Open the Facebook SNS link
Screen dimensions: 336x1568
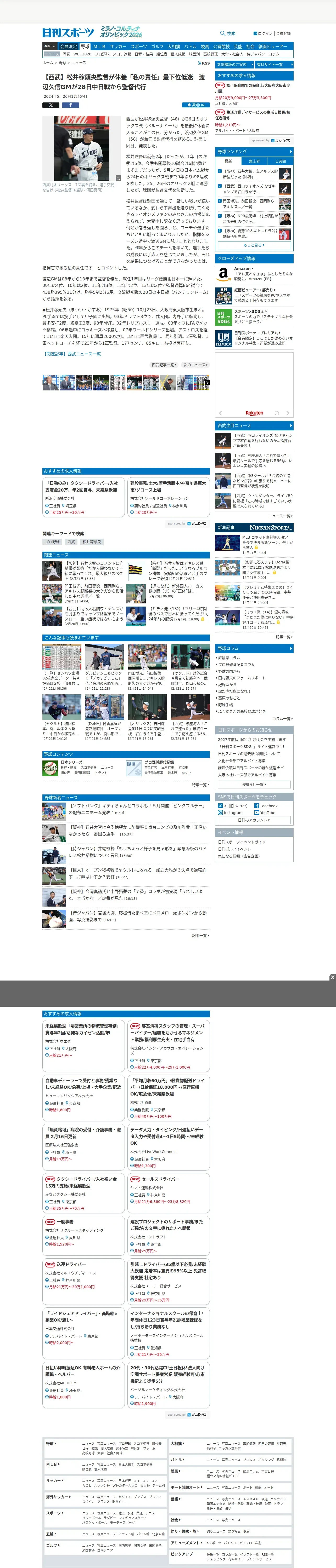click(266, 805)
